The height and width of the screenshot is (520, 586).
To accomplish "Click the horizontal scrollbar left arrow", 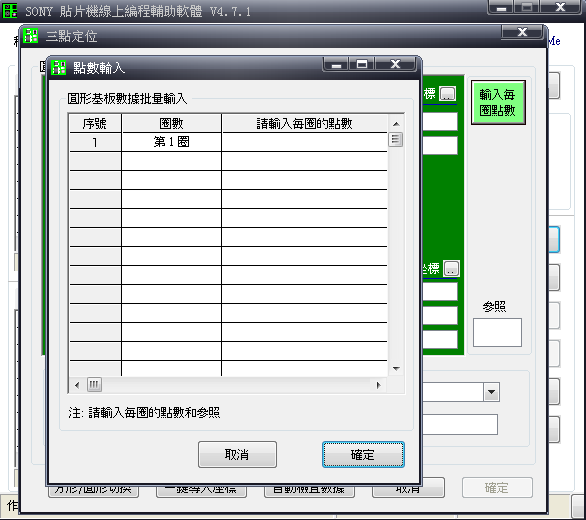I will point(77,385).
